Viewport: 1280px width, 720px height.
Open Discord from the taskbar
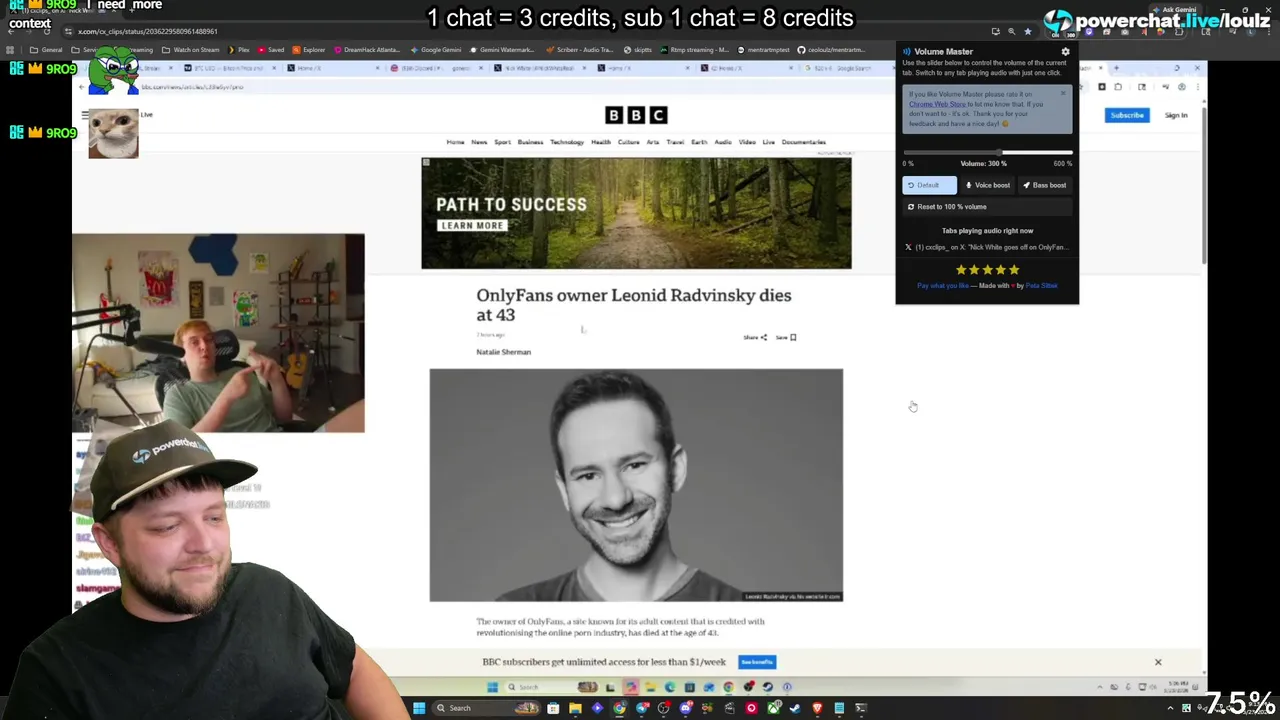[685, 708]
